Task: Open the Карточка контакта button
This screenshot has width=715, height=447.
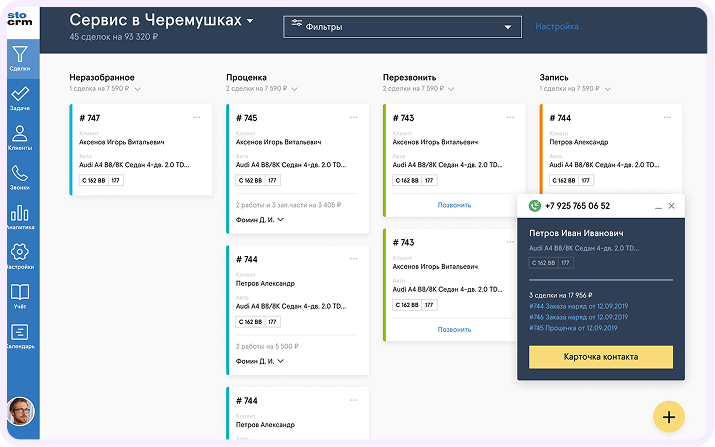Action: coord(601,357)
